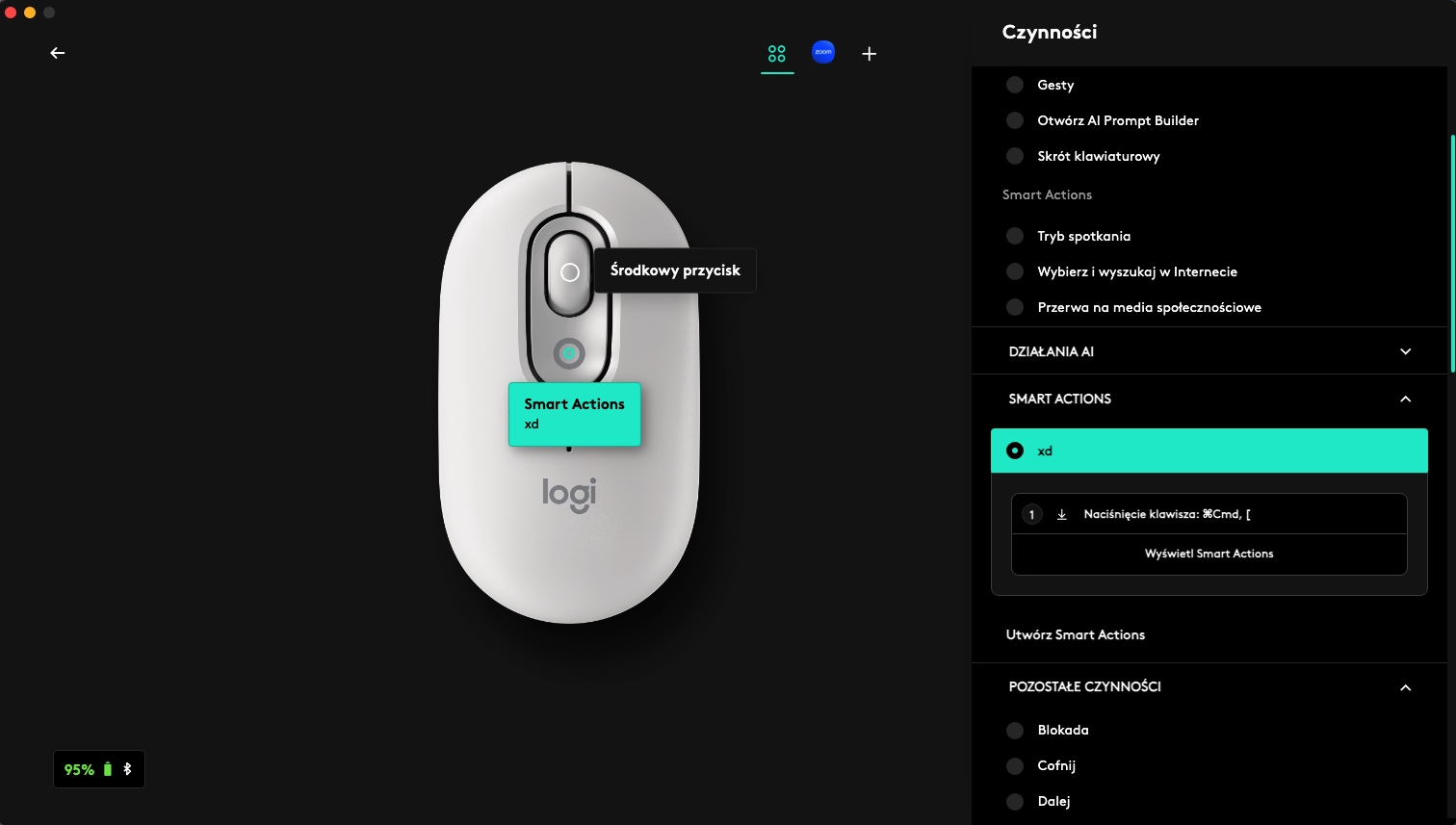Open Wyświetl Smart Actions link
Viewport: 1456px width, 825px height.
(x=1209, y=554)
